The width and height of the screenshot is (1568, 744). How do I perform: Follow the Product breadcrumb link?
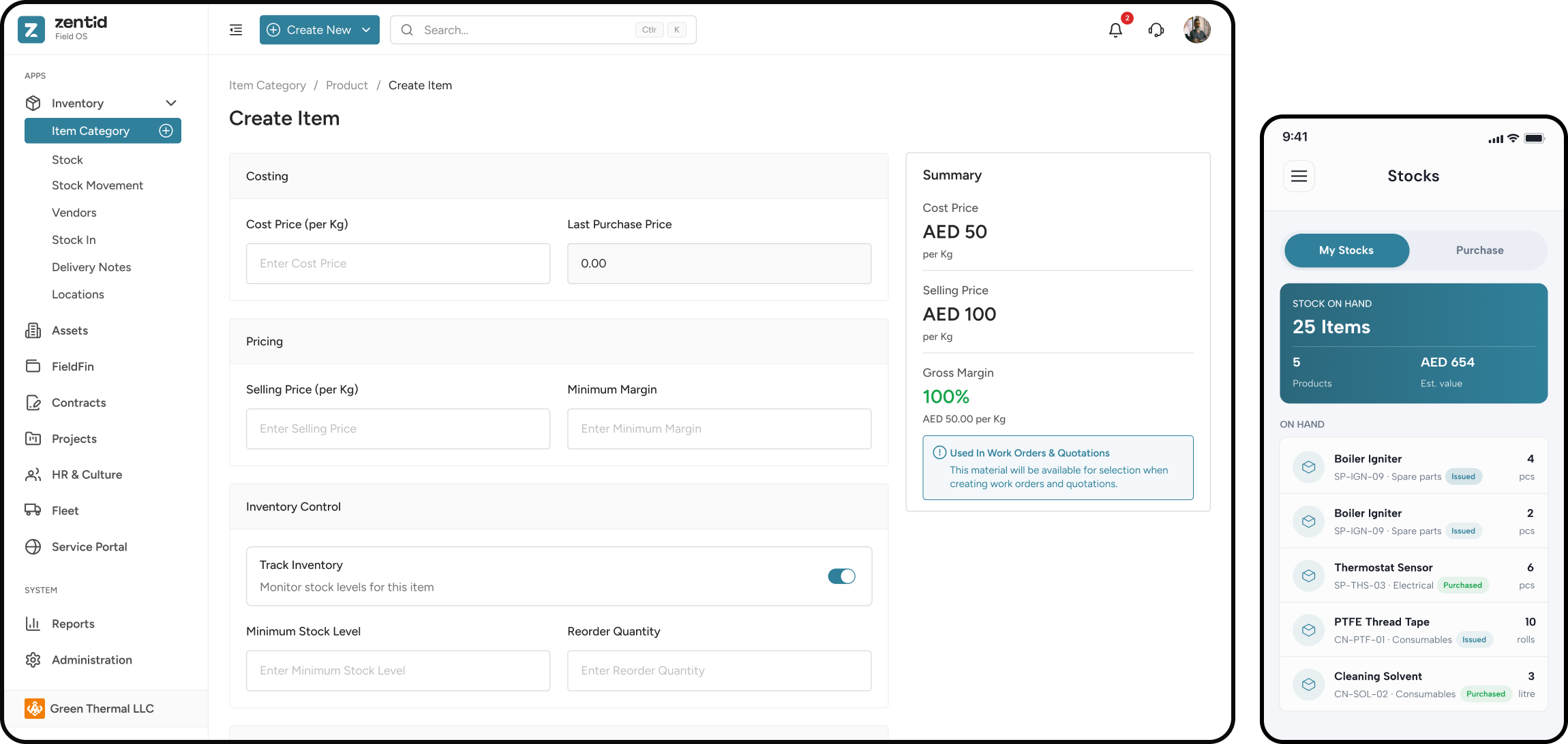[347, 85]
